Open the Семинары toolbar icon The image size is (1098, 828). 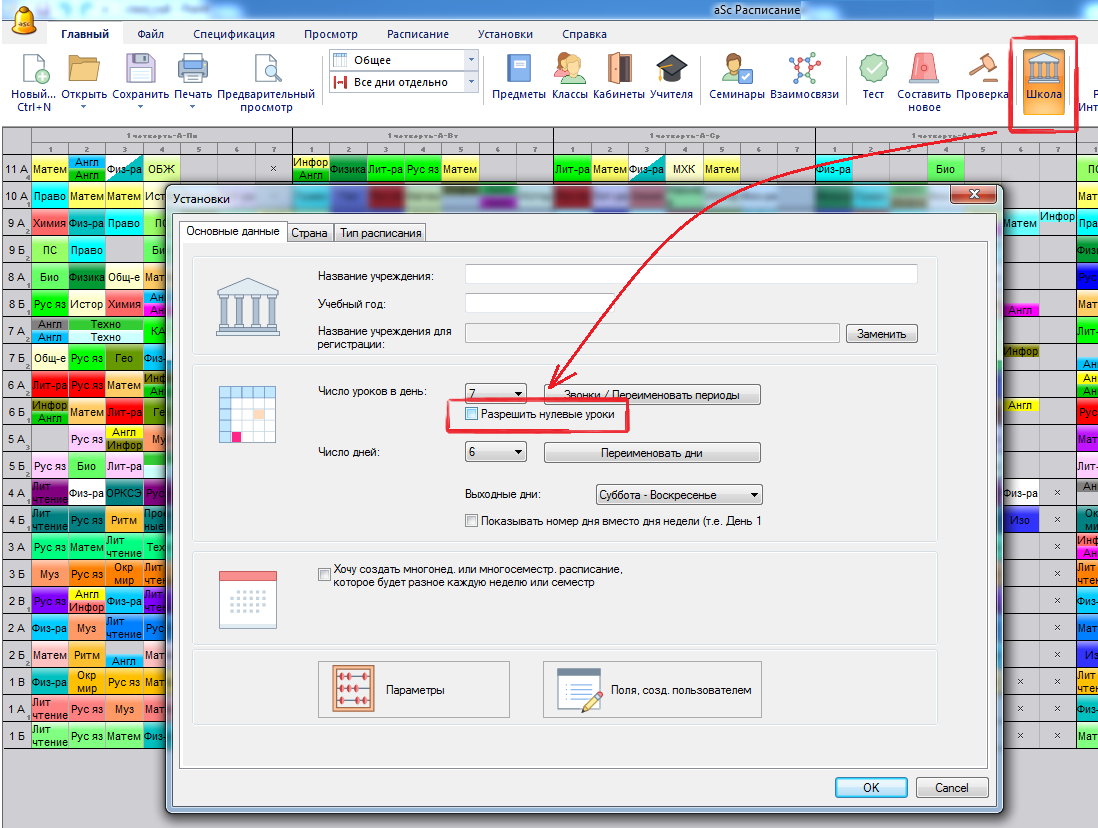pos(737,76)
